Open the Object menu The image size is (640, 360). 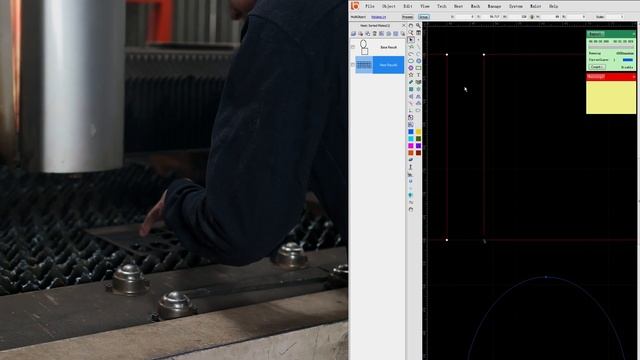tap(389, 6)
